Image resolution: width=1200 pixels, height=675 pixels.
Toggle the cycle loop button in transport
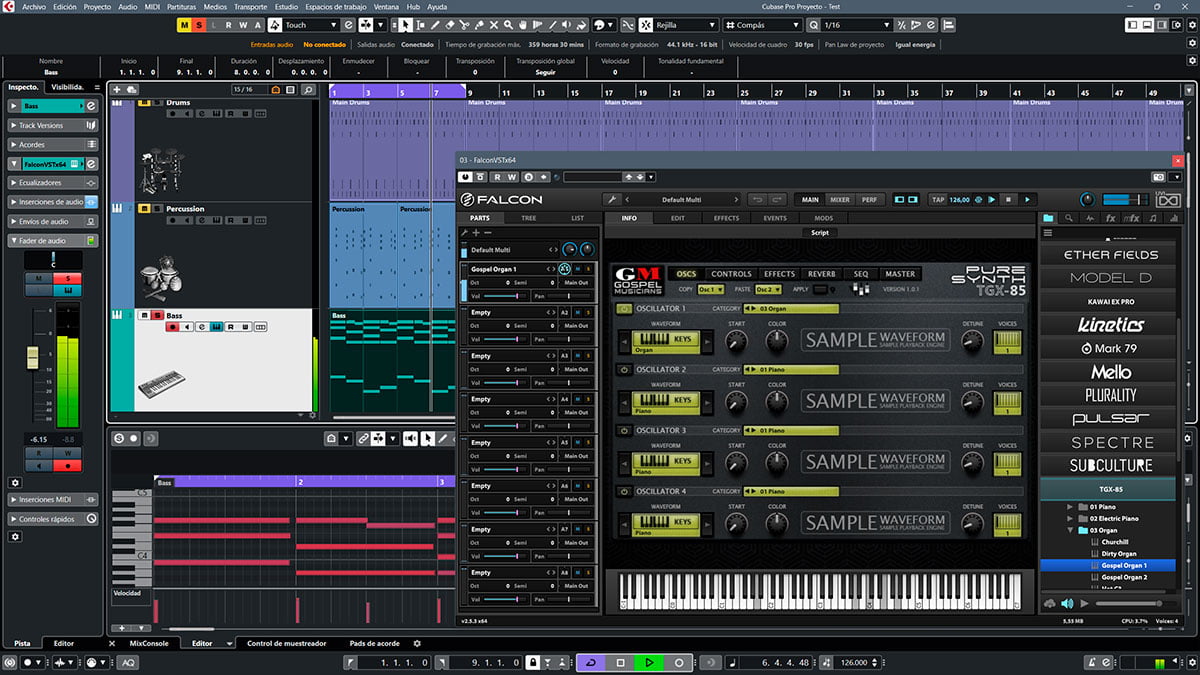point(590,662)
